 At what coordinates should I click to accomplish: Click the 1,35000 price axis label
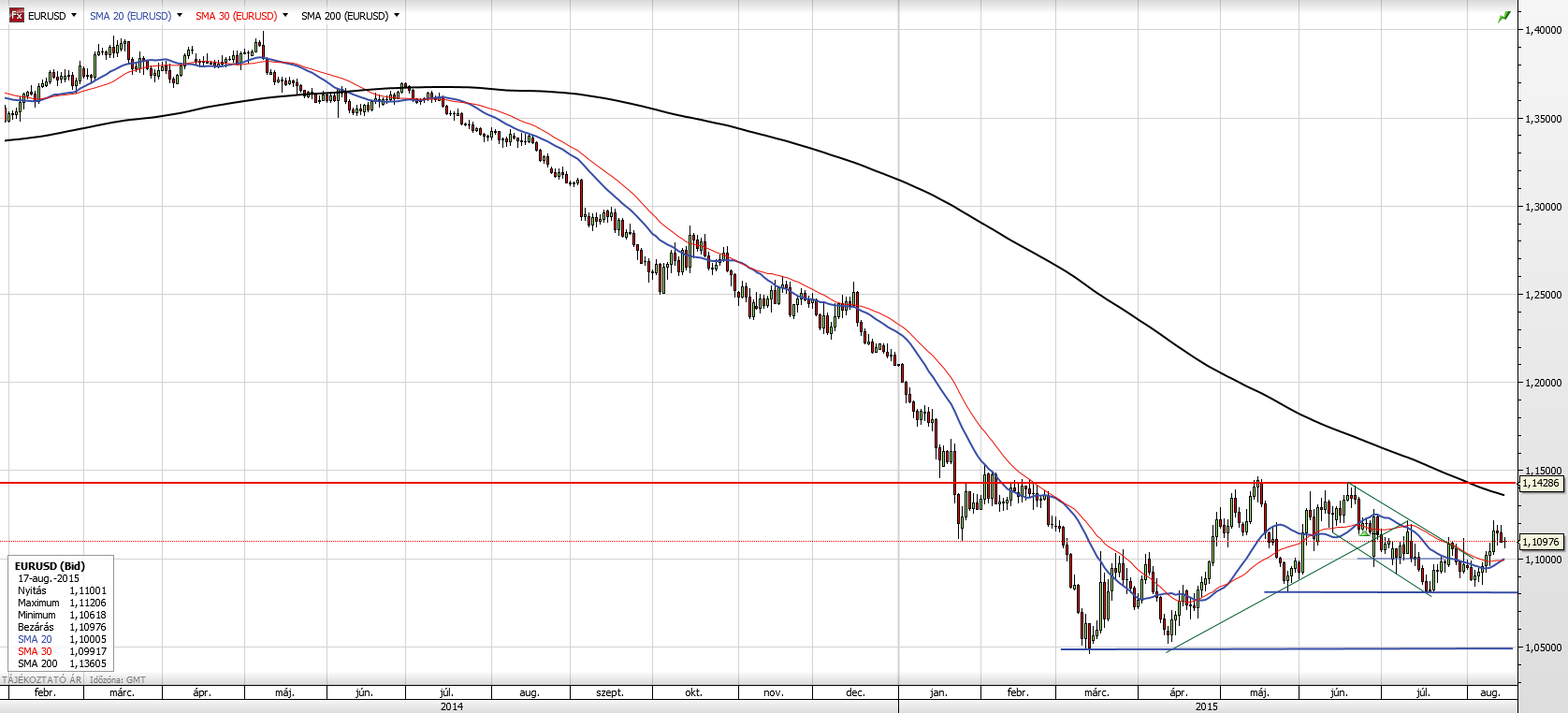tap(1544, 119)
